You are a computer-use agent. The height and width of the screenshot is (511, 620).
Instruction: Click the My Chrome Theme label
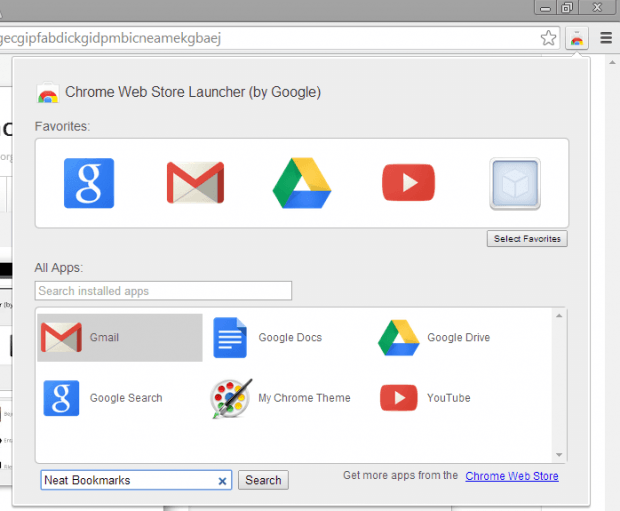point(304,398)
